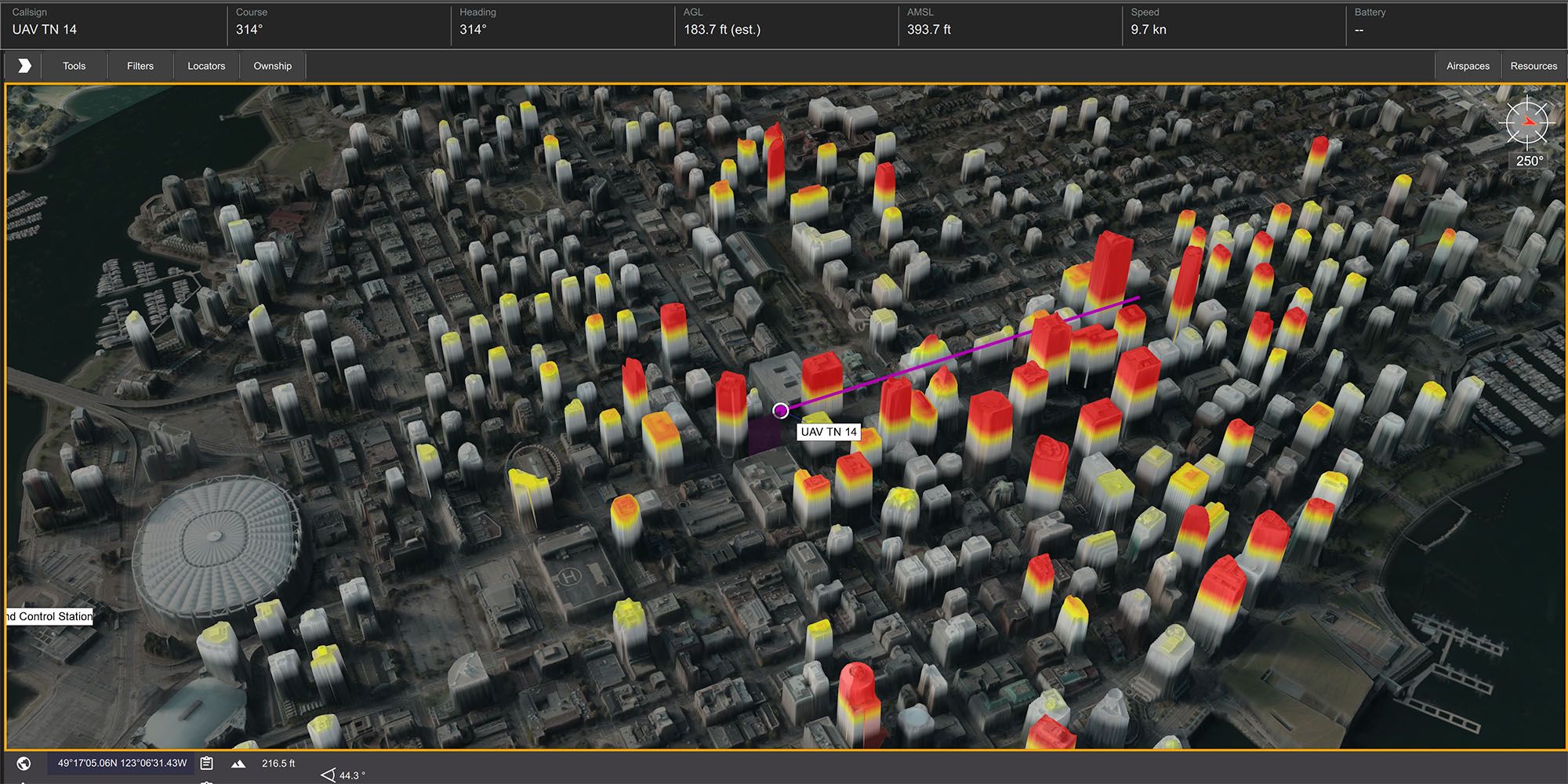This screenshot has height=784, width=1568.
Task: Toggle the Airspaces overlay
Action: coord(1468,66)
